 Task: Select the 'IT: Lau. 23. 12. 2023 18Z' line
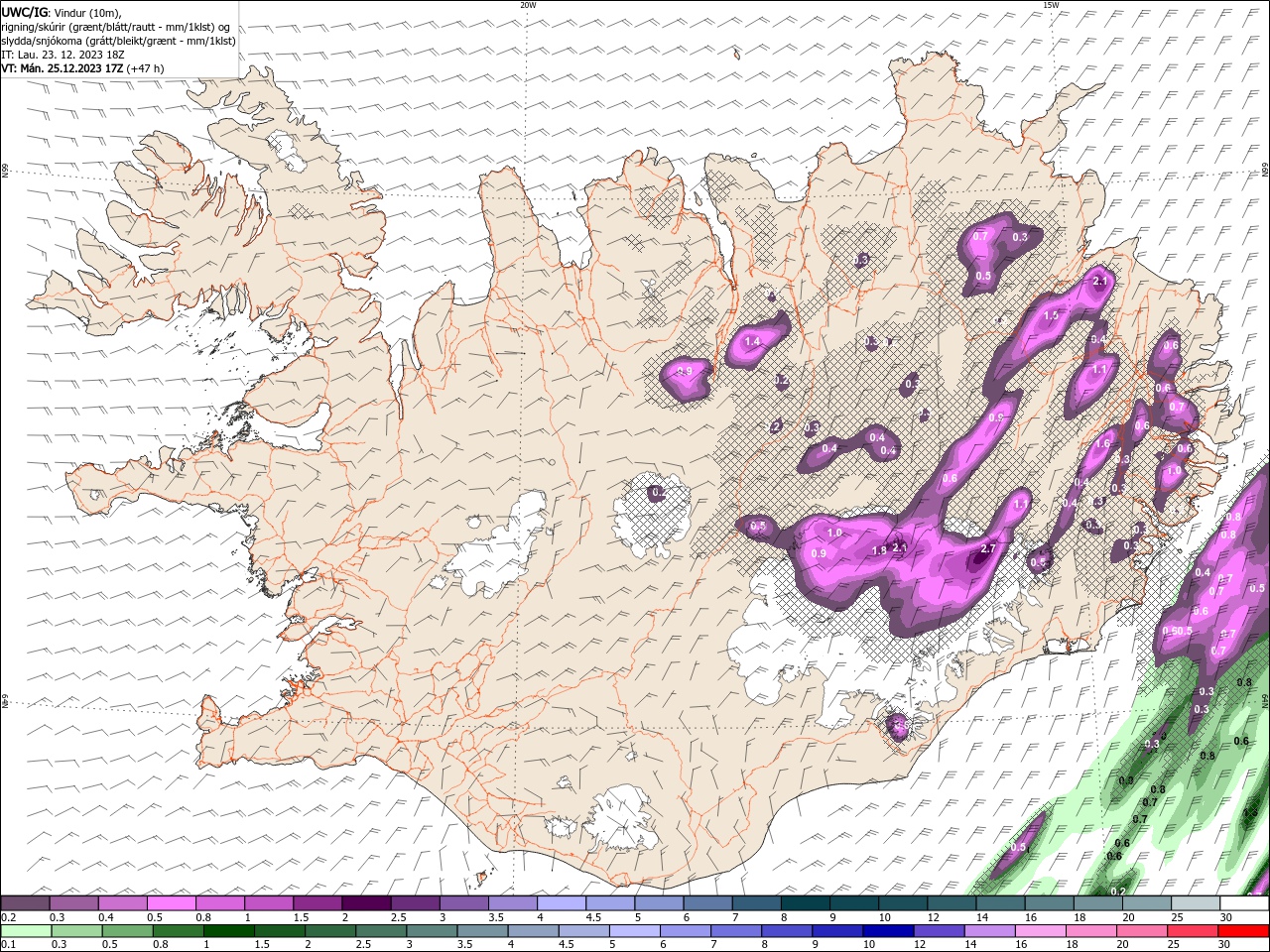pyautogui.click(x=63, y=54)
